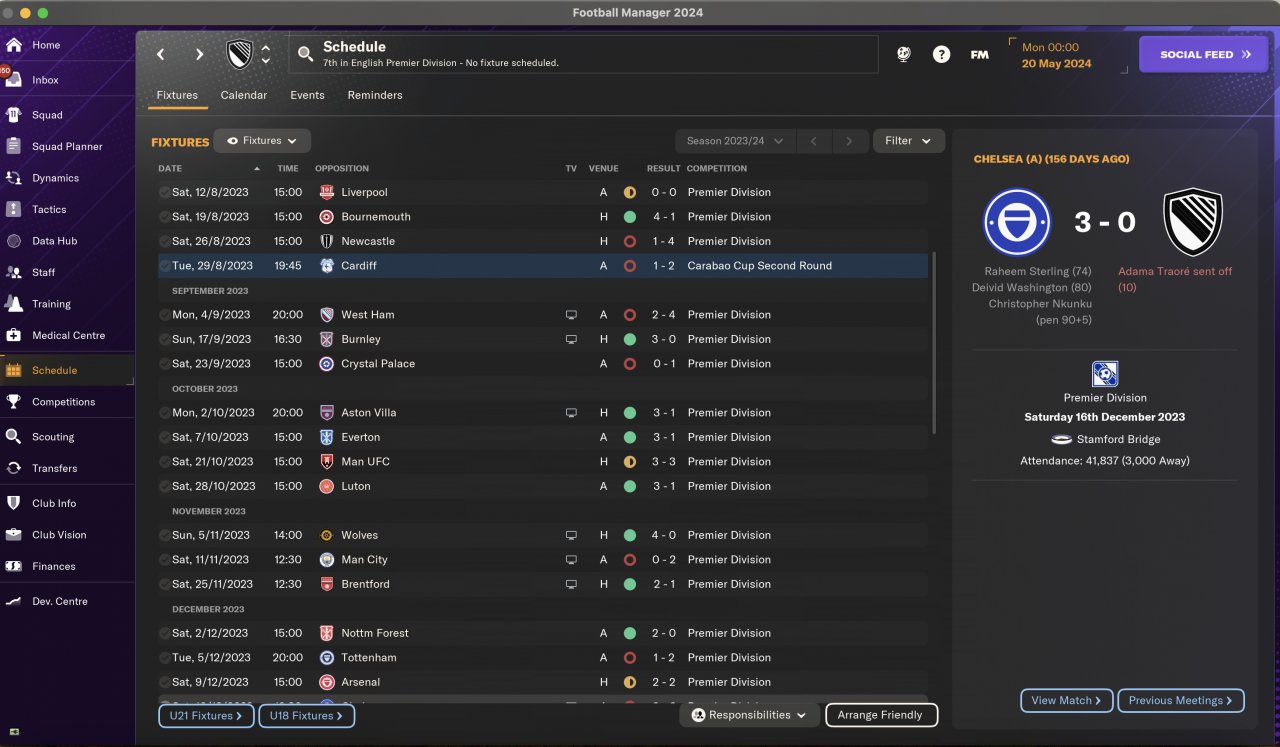Open the Scouting magnifier icon
1280x747 pixels.
click(x=14, y=437)
